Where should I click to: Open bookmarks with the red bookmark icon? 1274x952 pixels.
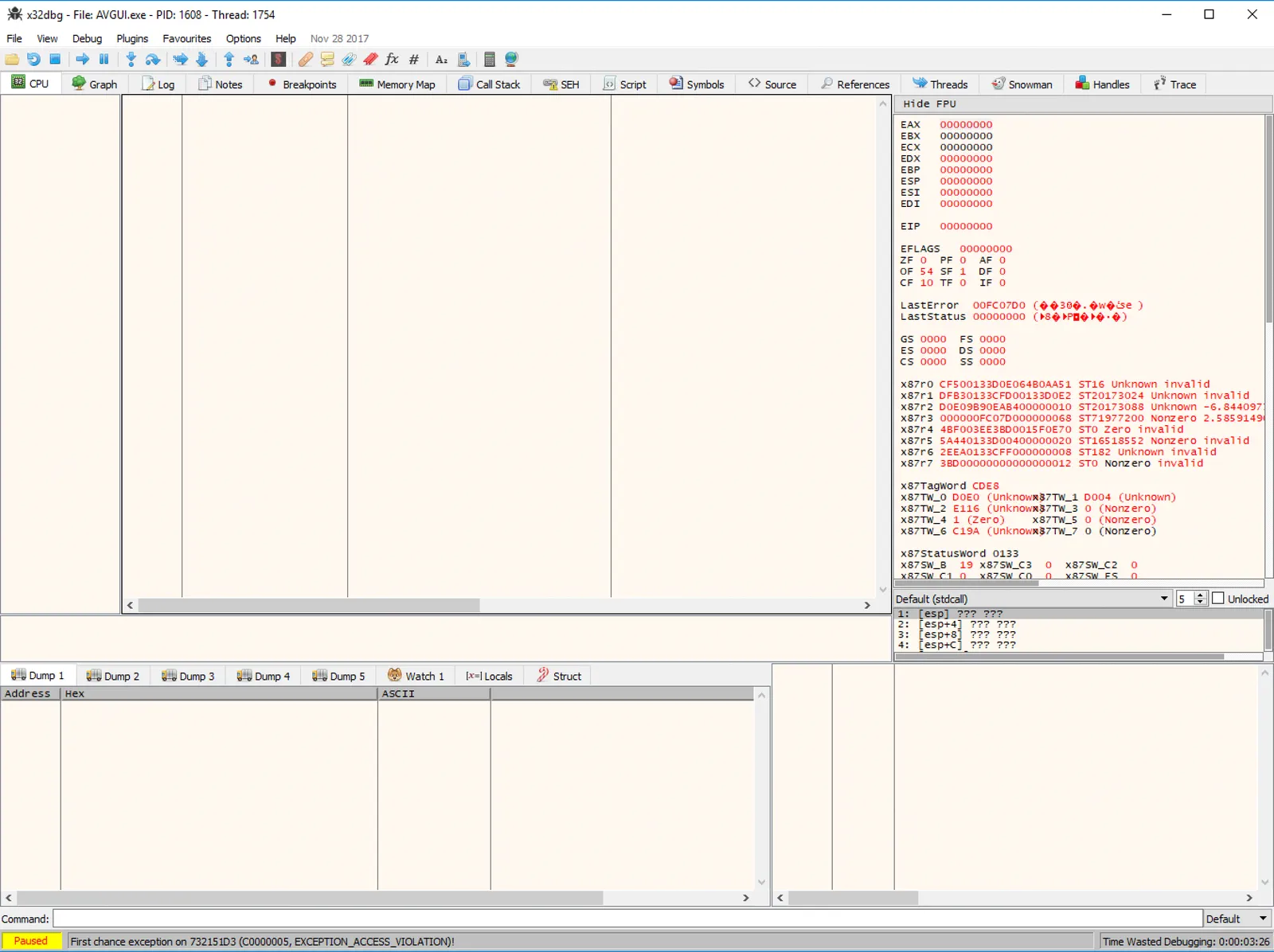click(370, 59)
